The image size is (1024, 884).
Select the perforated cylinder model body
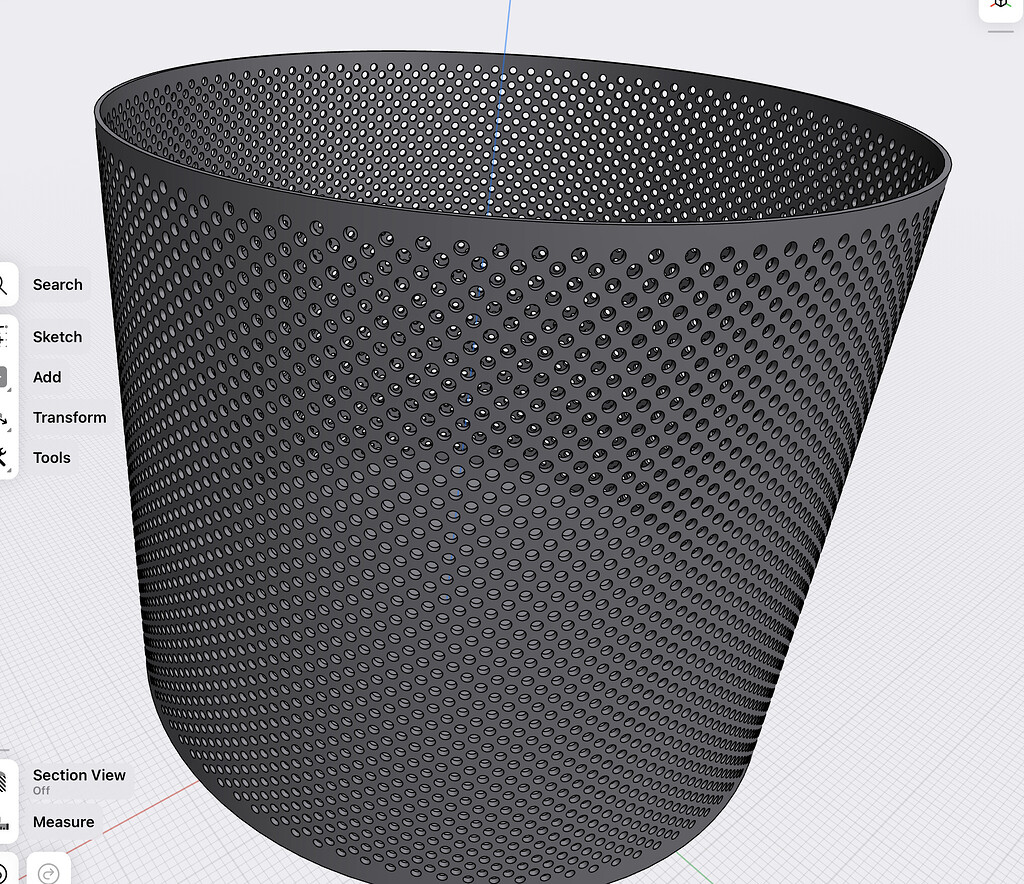[450, 500]
